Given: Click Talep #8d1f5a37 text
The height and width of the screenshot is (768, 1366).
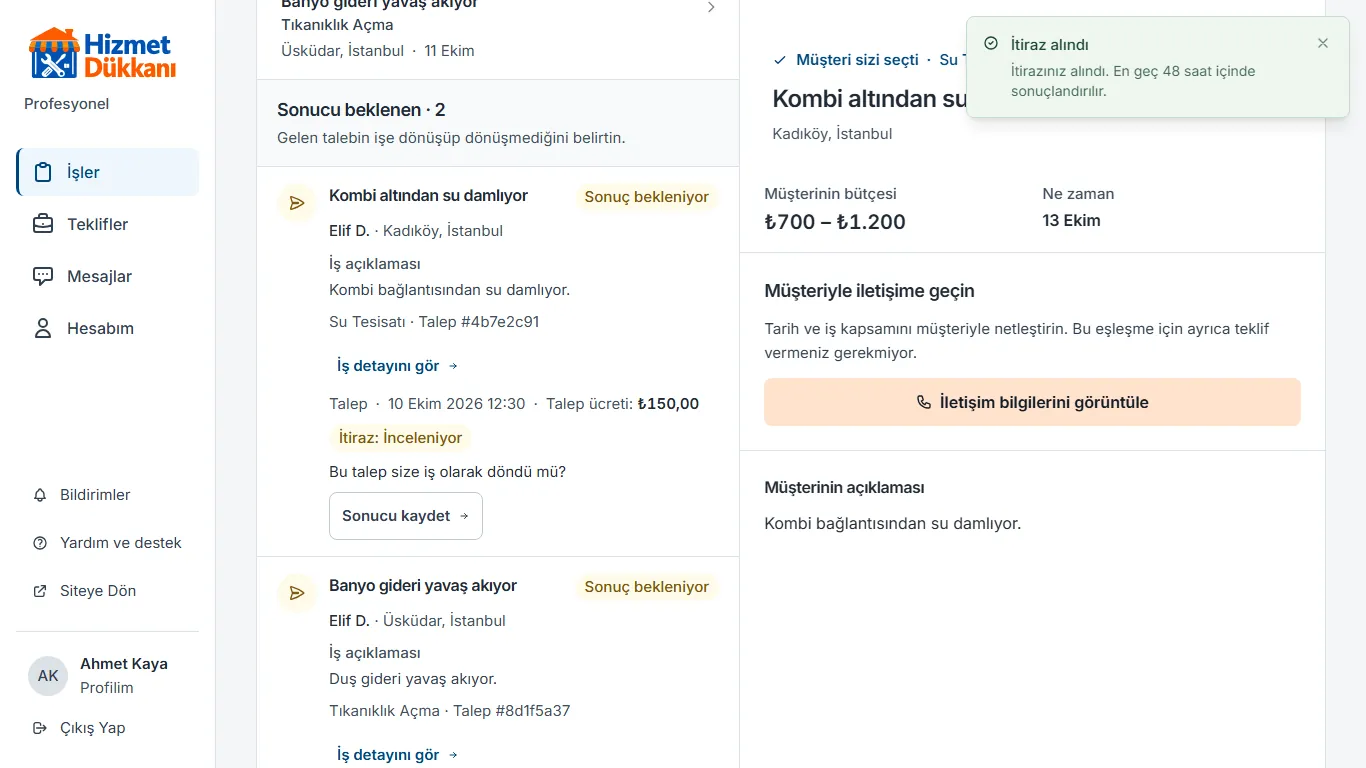Looking at the screenshot, I should pyautogui.click(x=512, y=711).
